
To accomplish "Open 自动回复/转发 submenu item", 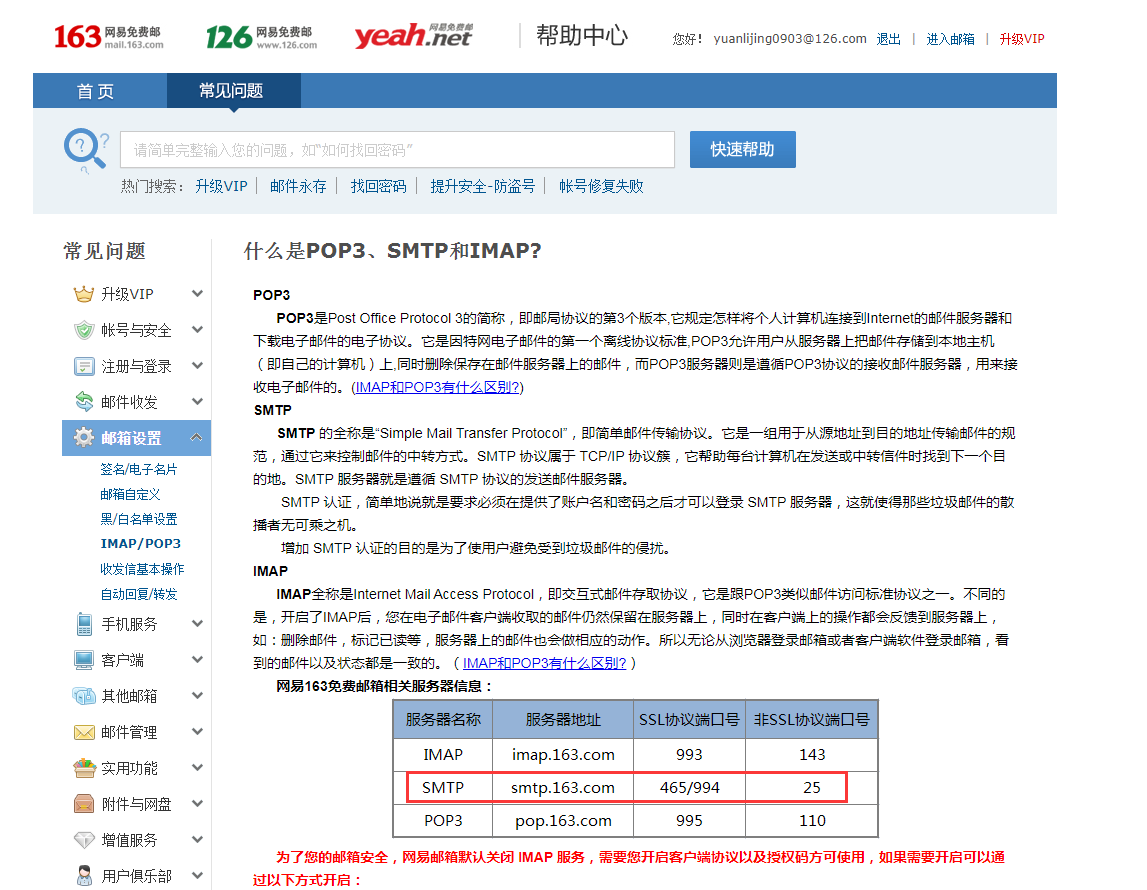I will [139, 594].
